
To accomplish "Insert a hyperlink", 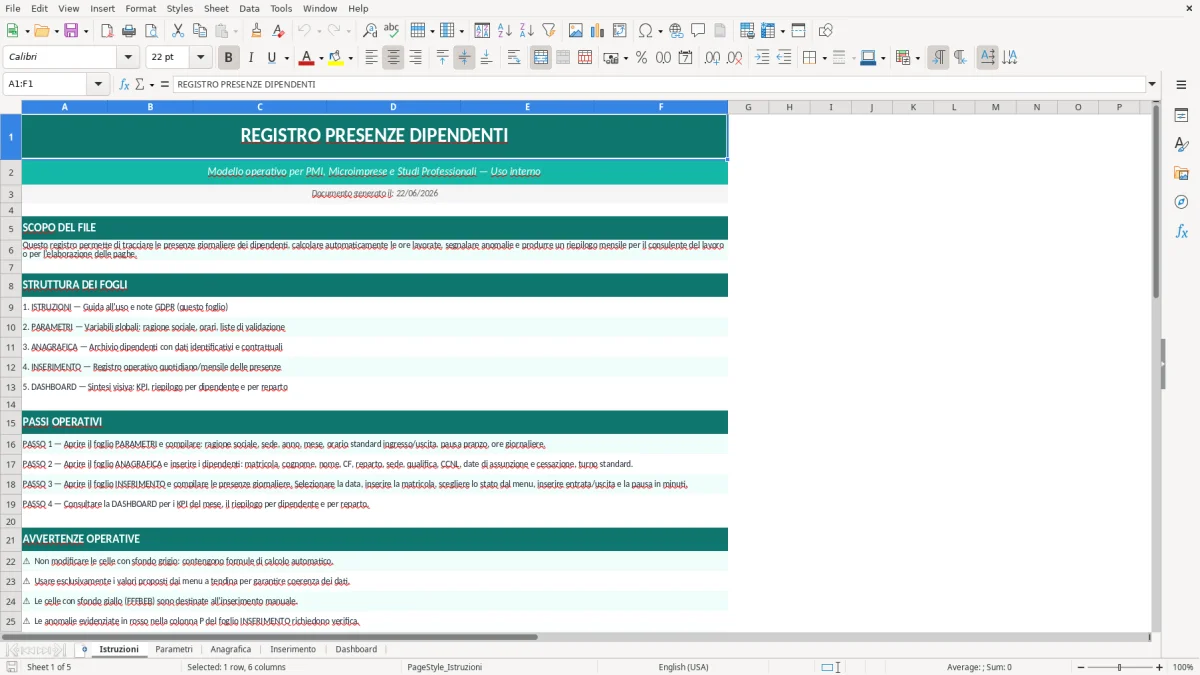I will click(676, 31).
